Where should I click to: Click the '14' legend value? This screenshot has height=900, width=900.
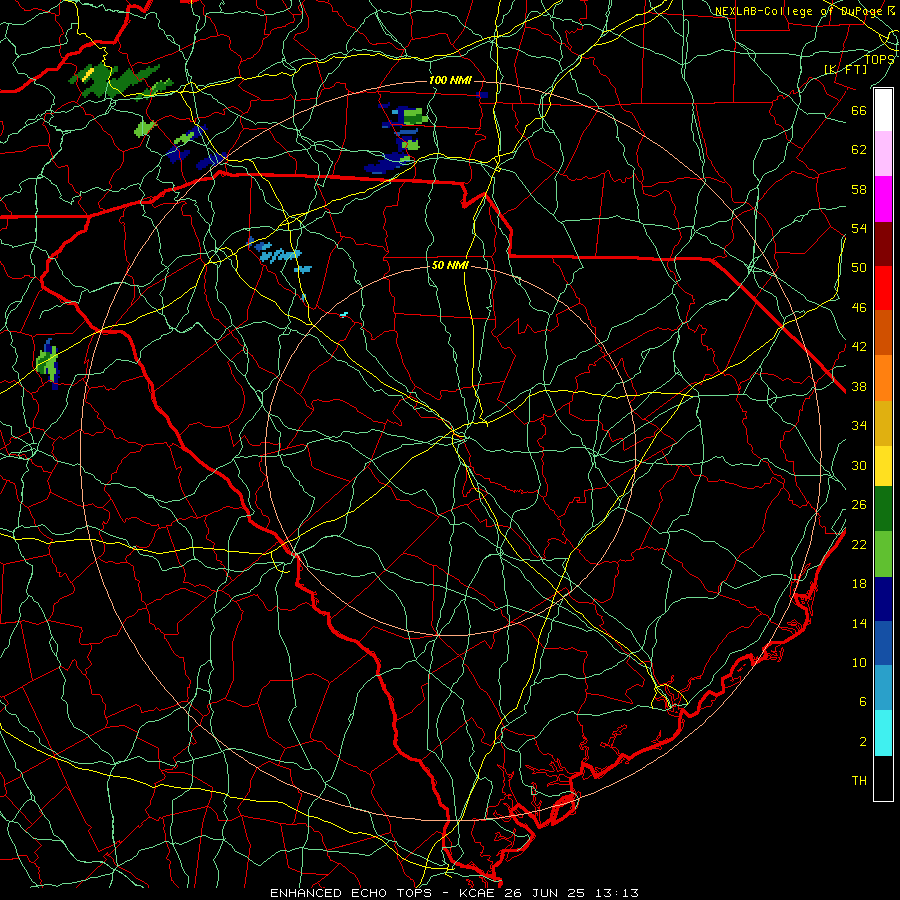[859, 623]
